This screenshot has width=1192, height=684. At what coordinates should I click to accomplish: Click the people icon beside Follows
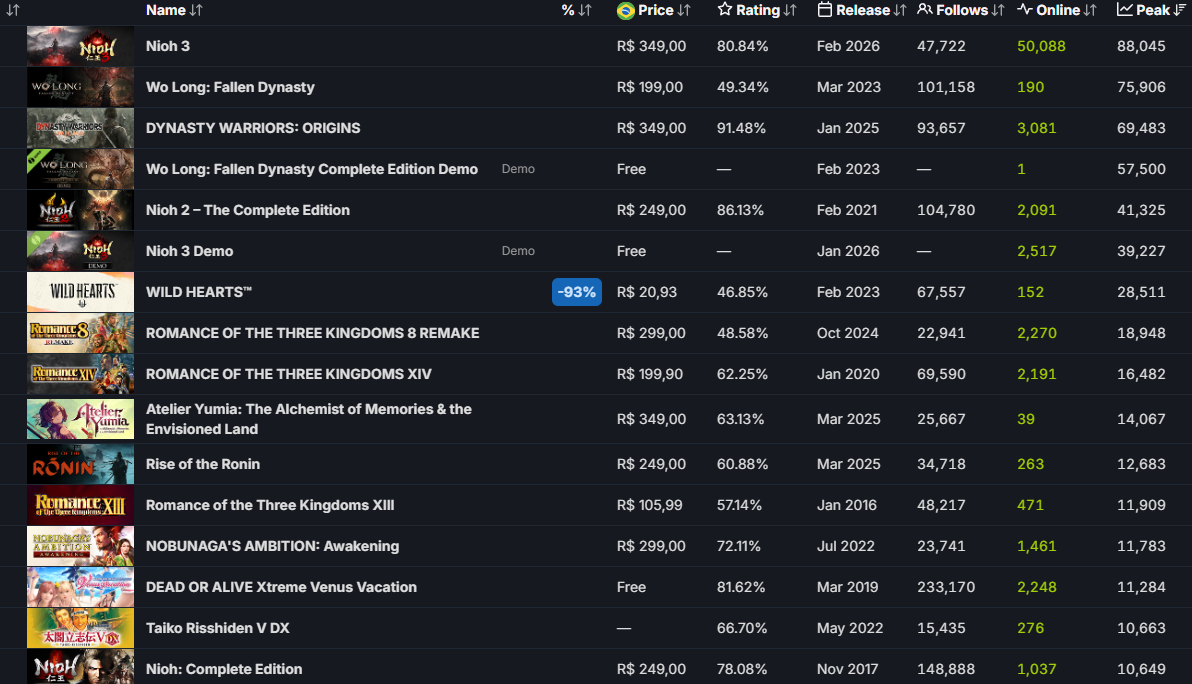pos(925,10)
